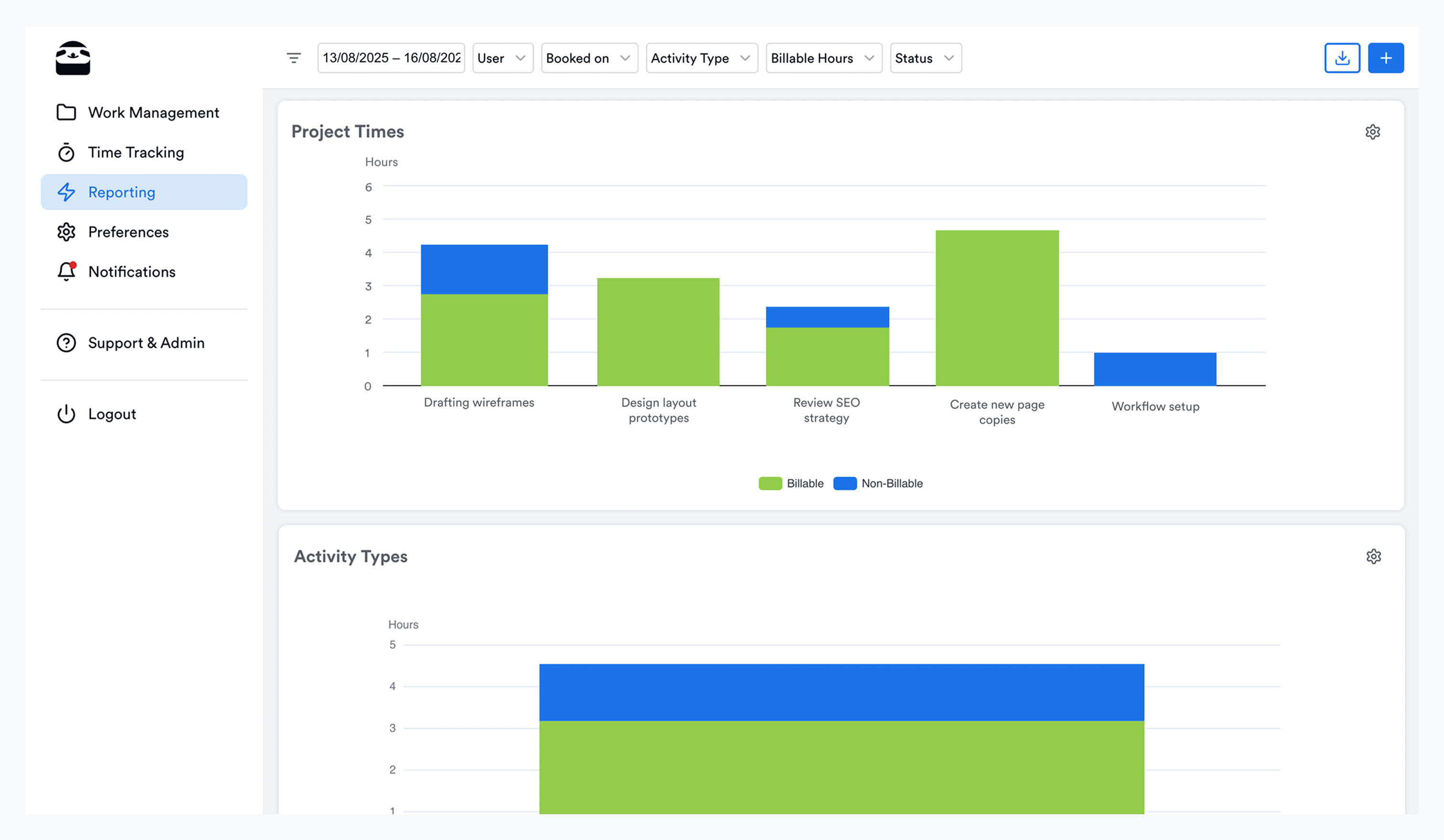Open Project Times chart settings gear
1444x840 pixels.
click(x=1373, y=132)
